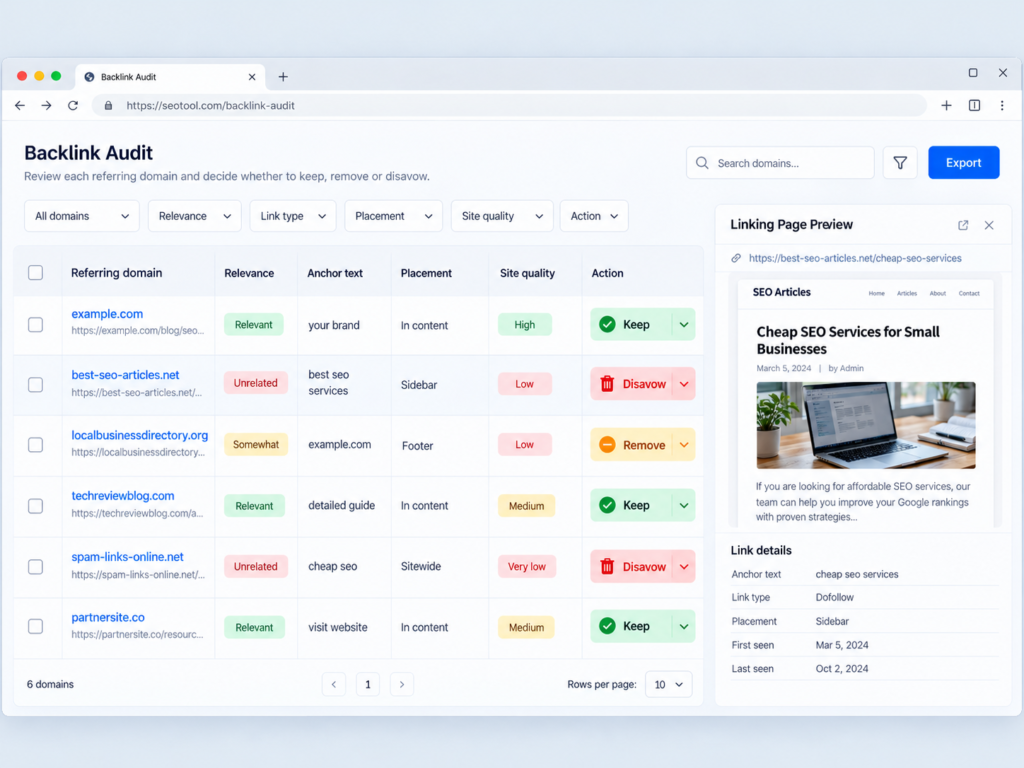The height and width of the screenshot is (768, 1024).
Task: Open the Site quality filter dropdown
Action: (502, 216)
